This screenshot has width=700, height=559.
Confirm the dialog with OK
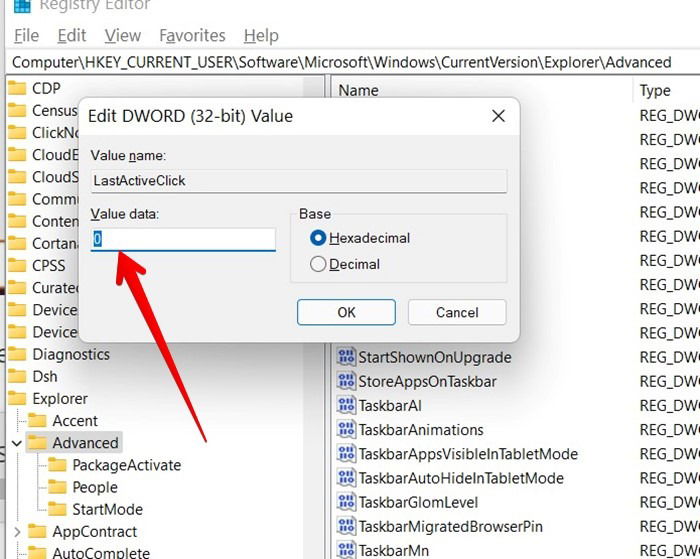pos(346,312)
